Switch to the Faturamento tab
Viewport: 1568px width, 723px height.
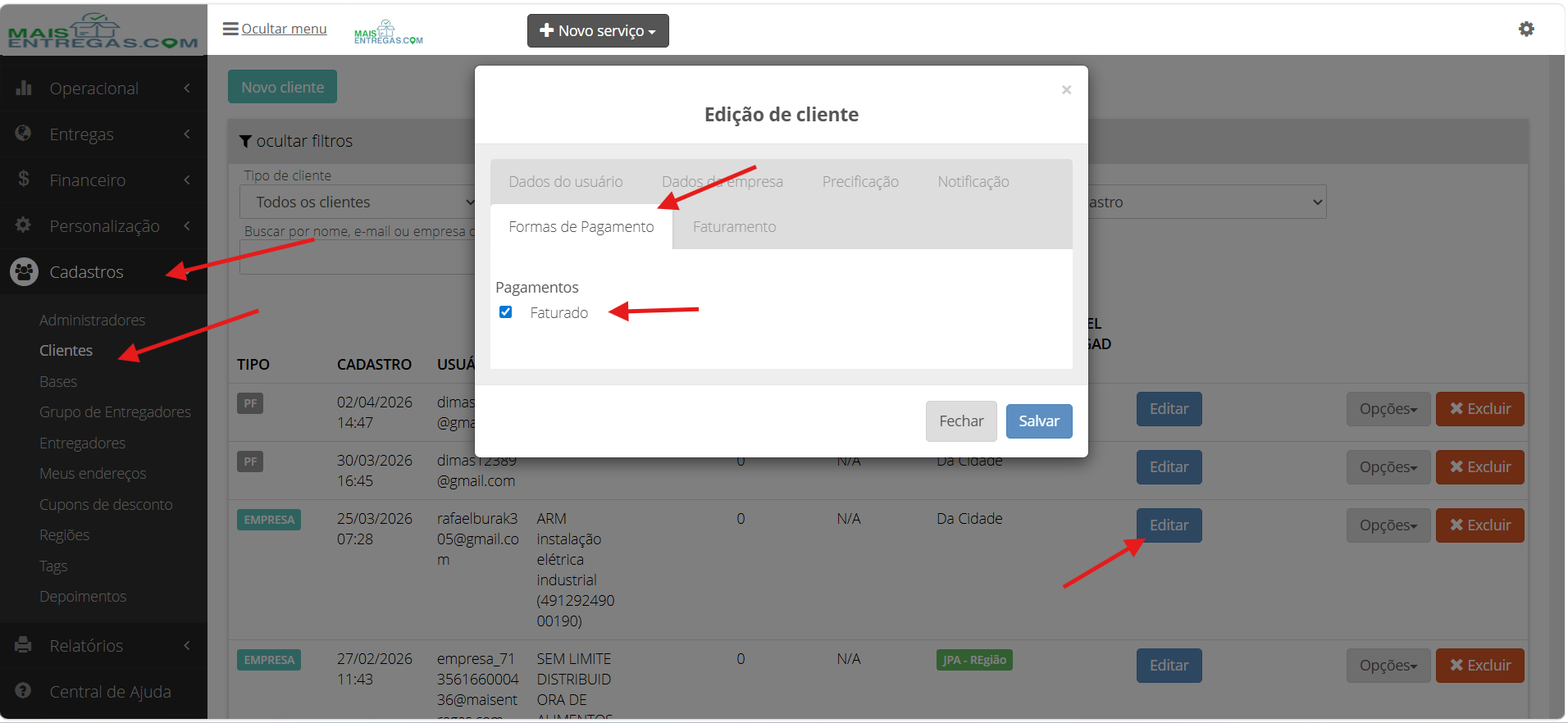pos(734,227)
